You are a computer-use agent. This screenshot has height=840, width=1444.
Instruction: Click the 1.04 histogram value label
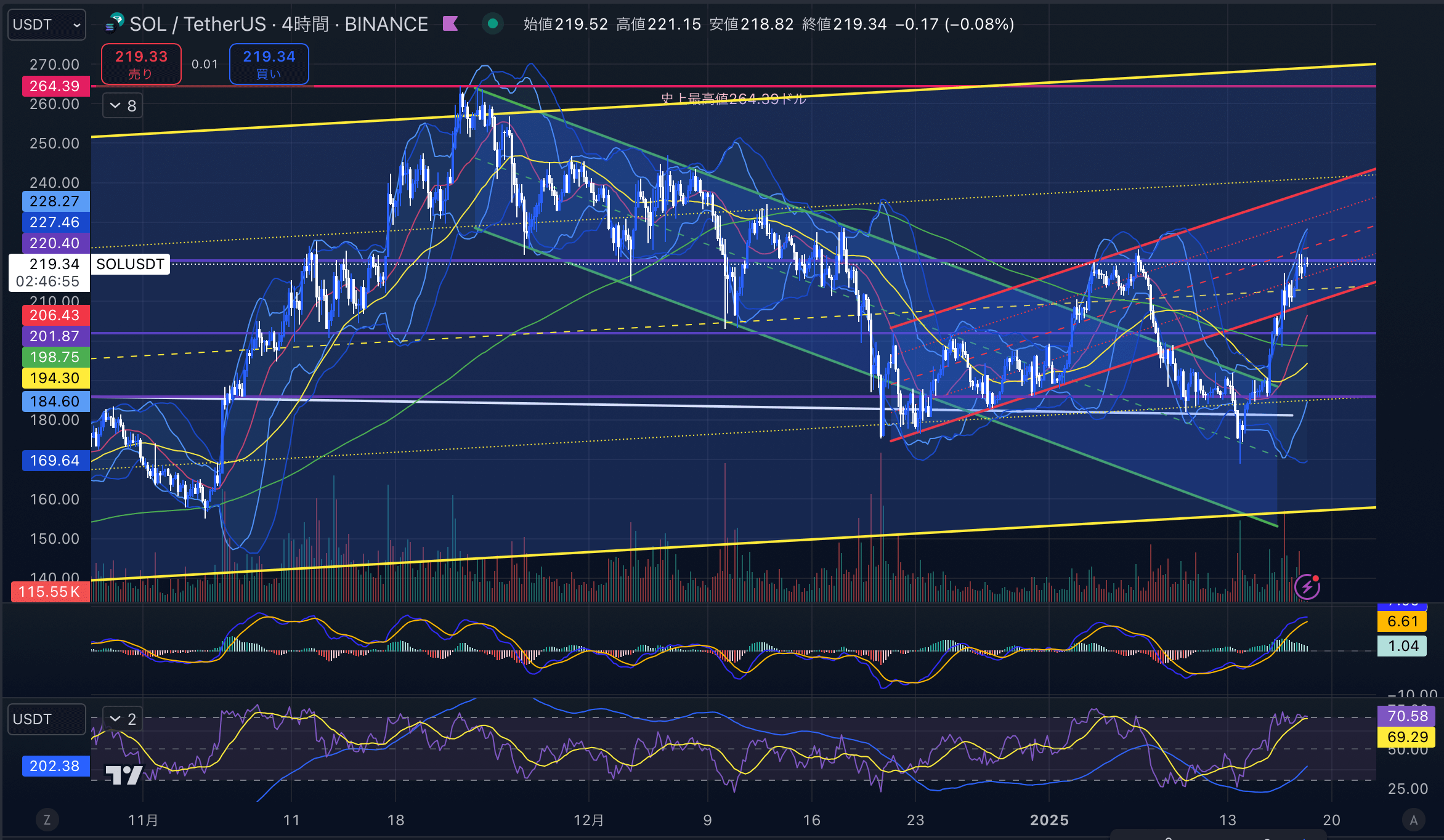point(1402,646)
